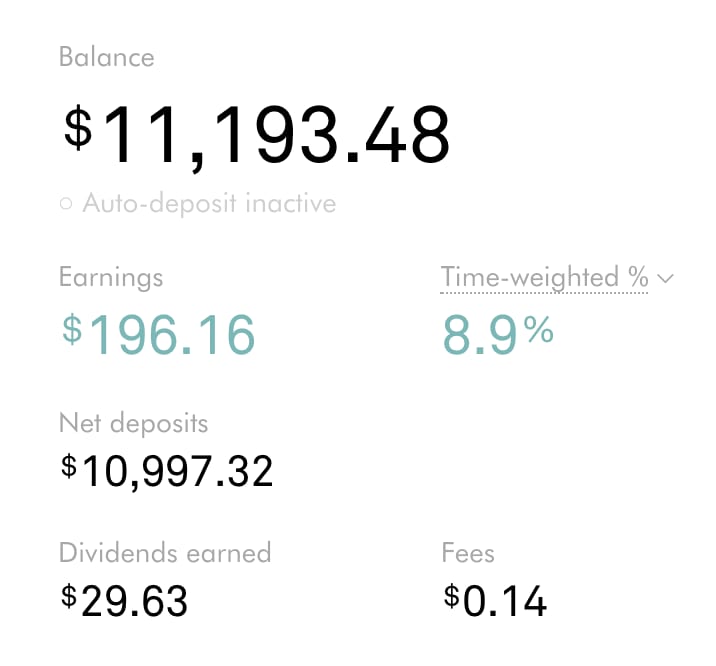Screen dimensions: 716x666
Task: Tap the Net deposits label
Action: pos(134,423)
